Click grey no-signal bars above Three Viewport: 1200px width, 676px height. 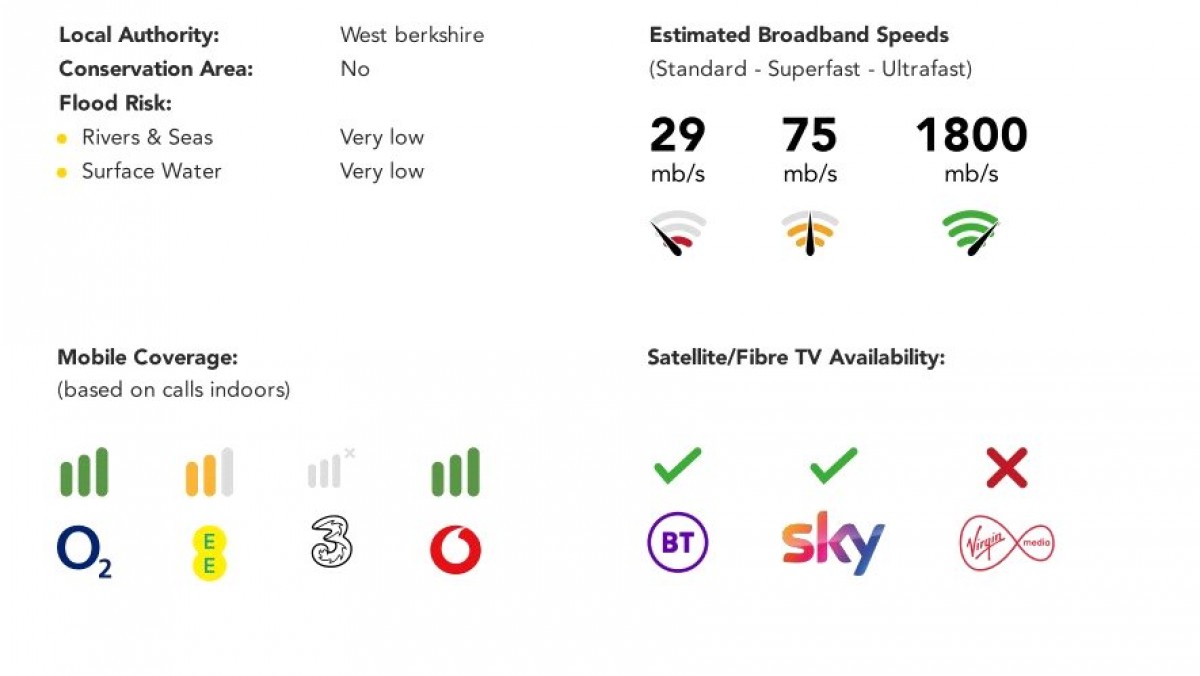coord(332,468)
